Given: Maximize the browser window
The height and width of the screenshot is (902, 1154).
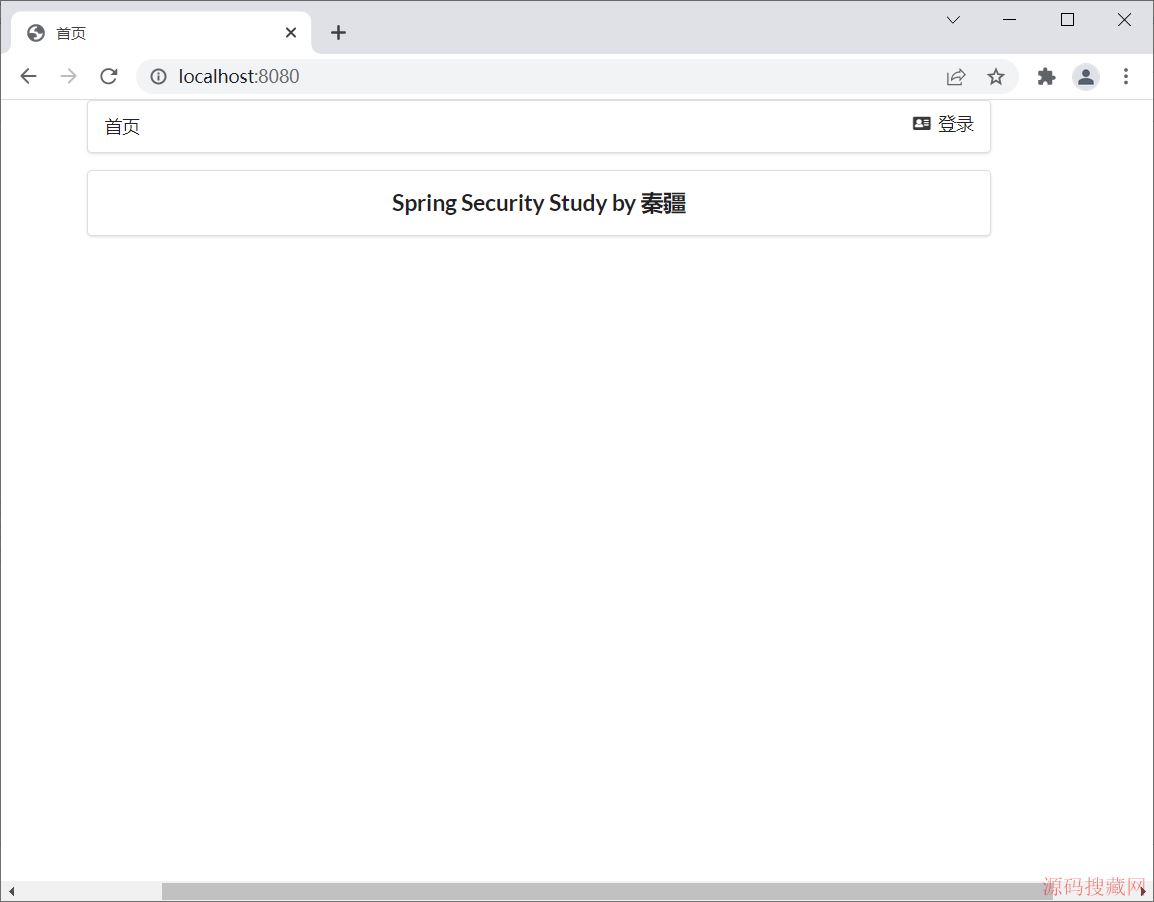Looking at the screenshot, I should pos(1067,20).
